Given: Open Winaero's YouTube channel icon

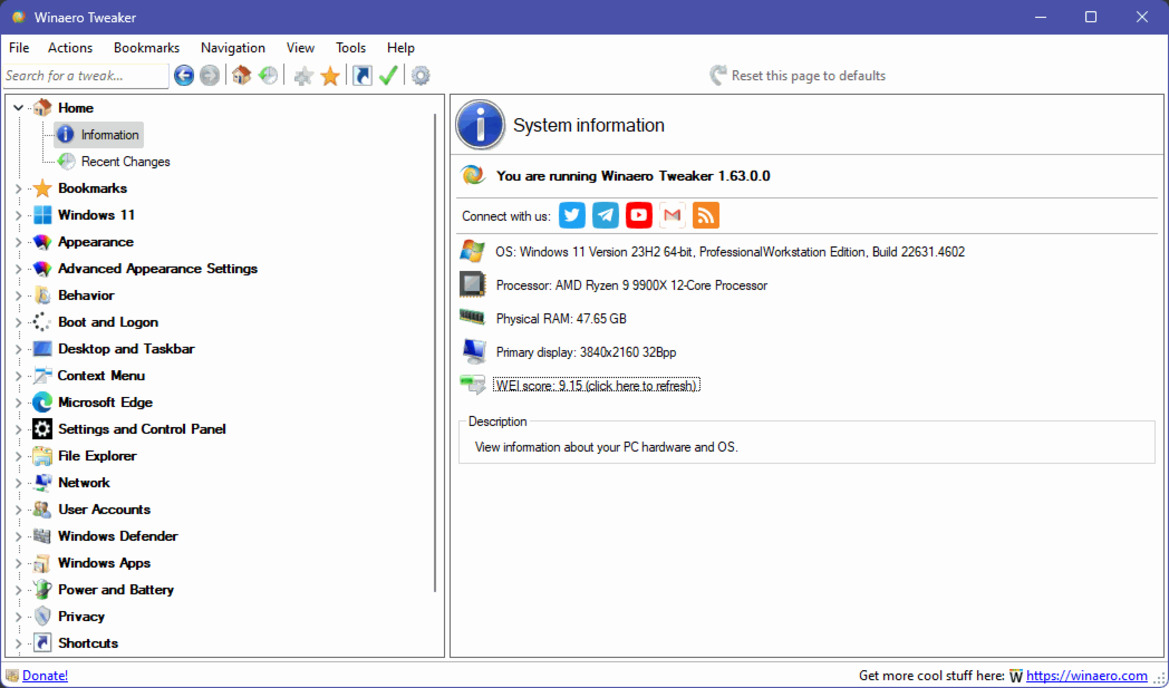Looking at the screenshot, I should tap(638, 215).
